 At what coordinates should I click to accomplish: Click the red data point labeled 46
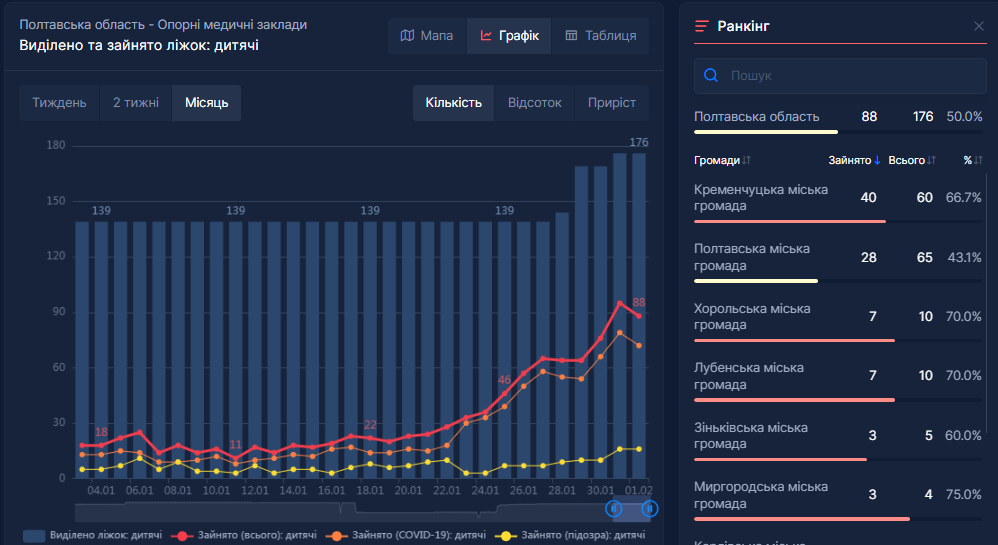504,393
